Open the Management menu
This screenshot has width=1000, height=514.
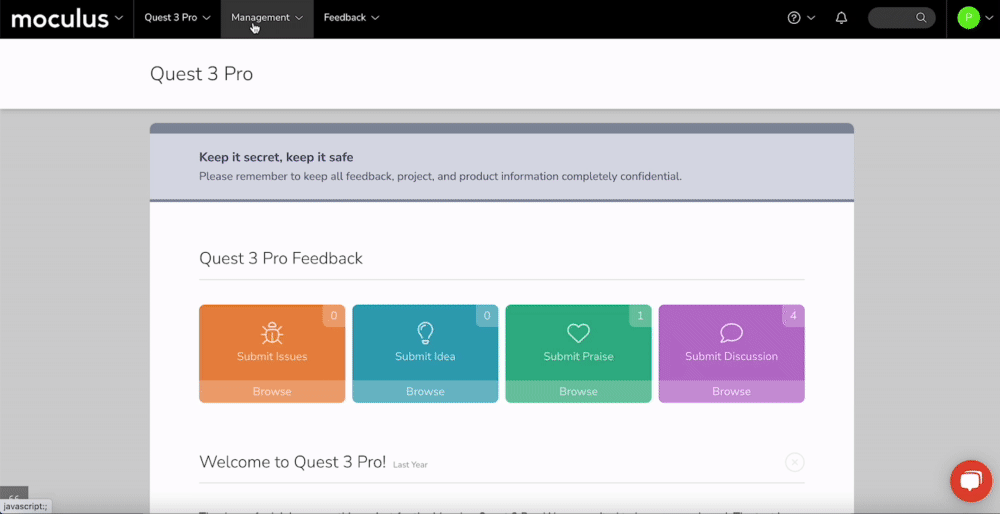267,18
